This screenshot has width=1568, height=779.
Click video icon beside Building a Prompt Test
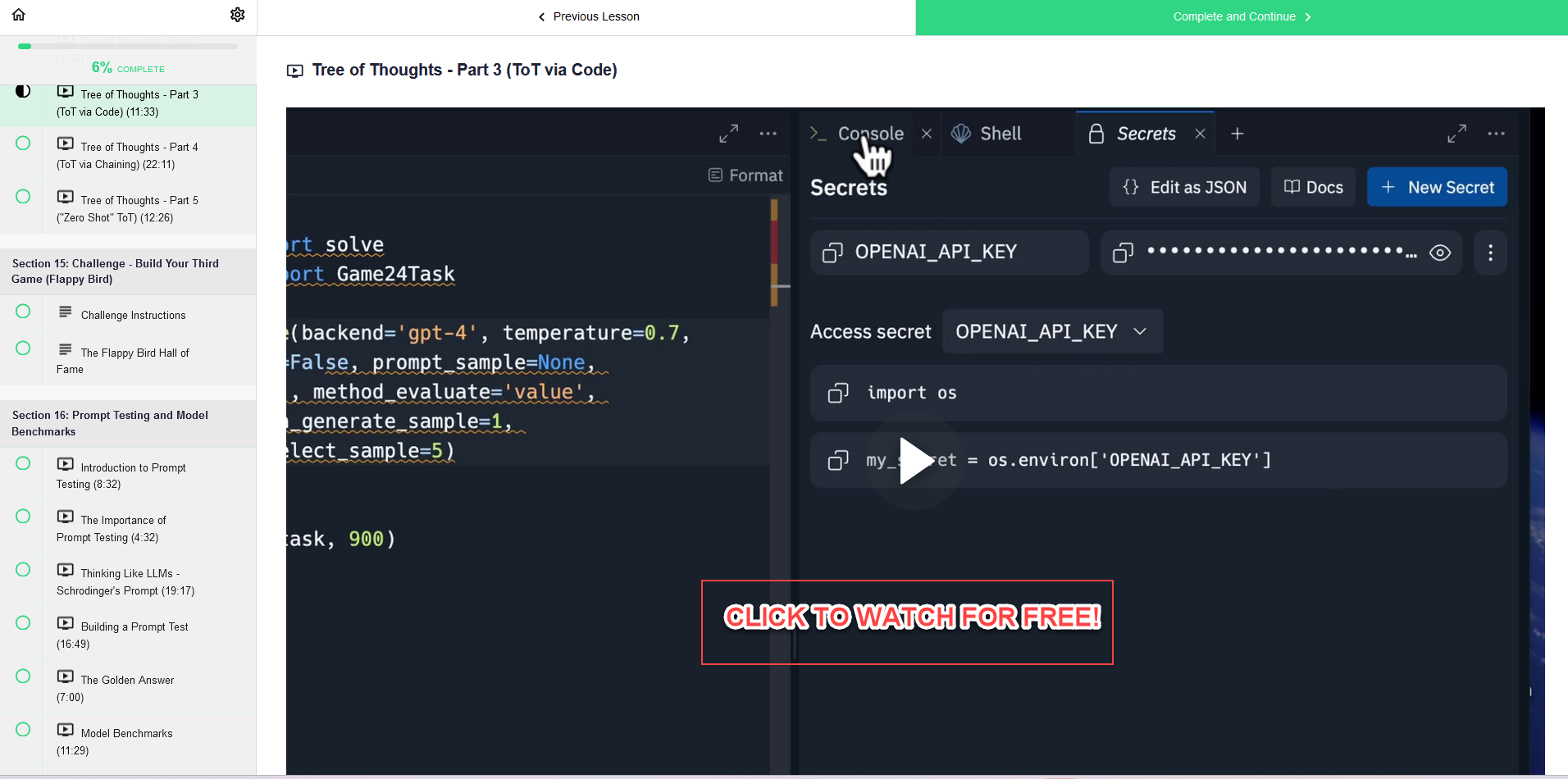tap(66, 623)
